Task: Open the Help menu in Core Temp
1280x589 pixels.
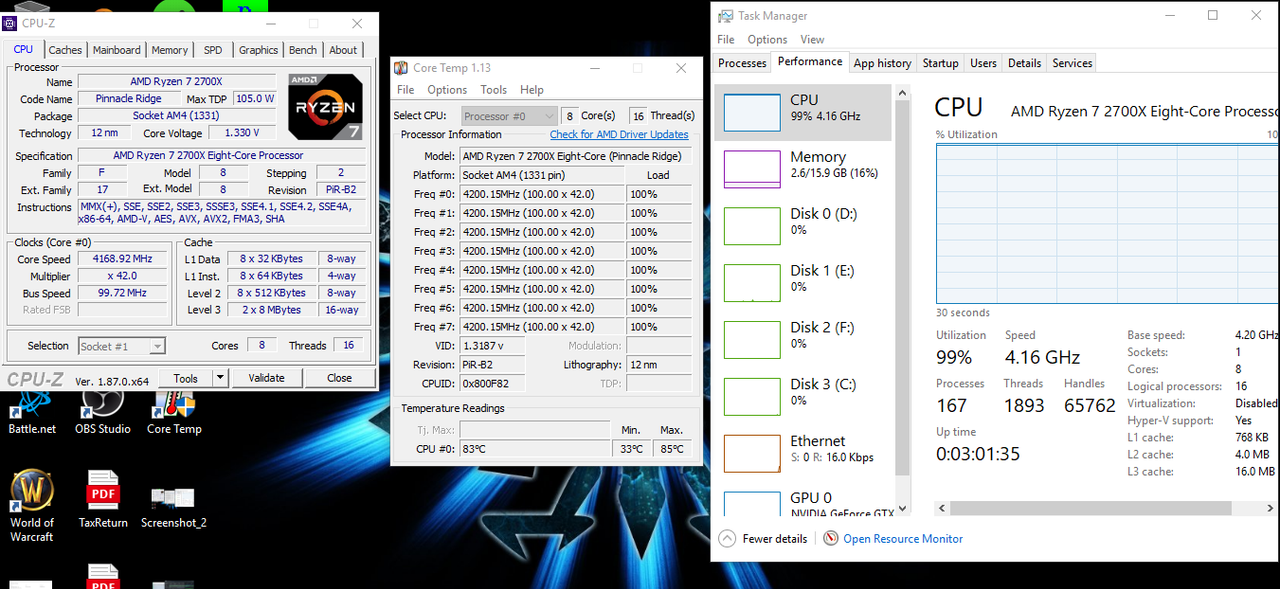Action: pos(532,90)
